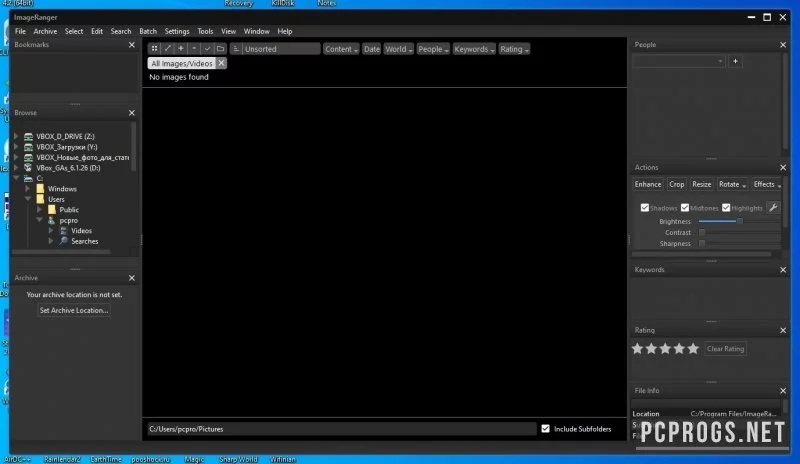
Task: Set rating to five stars
Action: coord(692,349)
